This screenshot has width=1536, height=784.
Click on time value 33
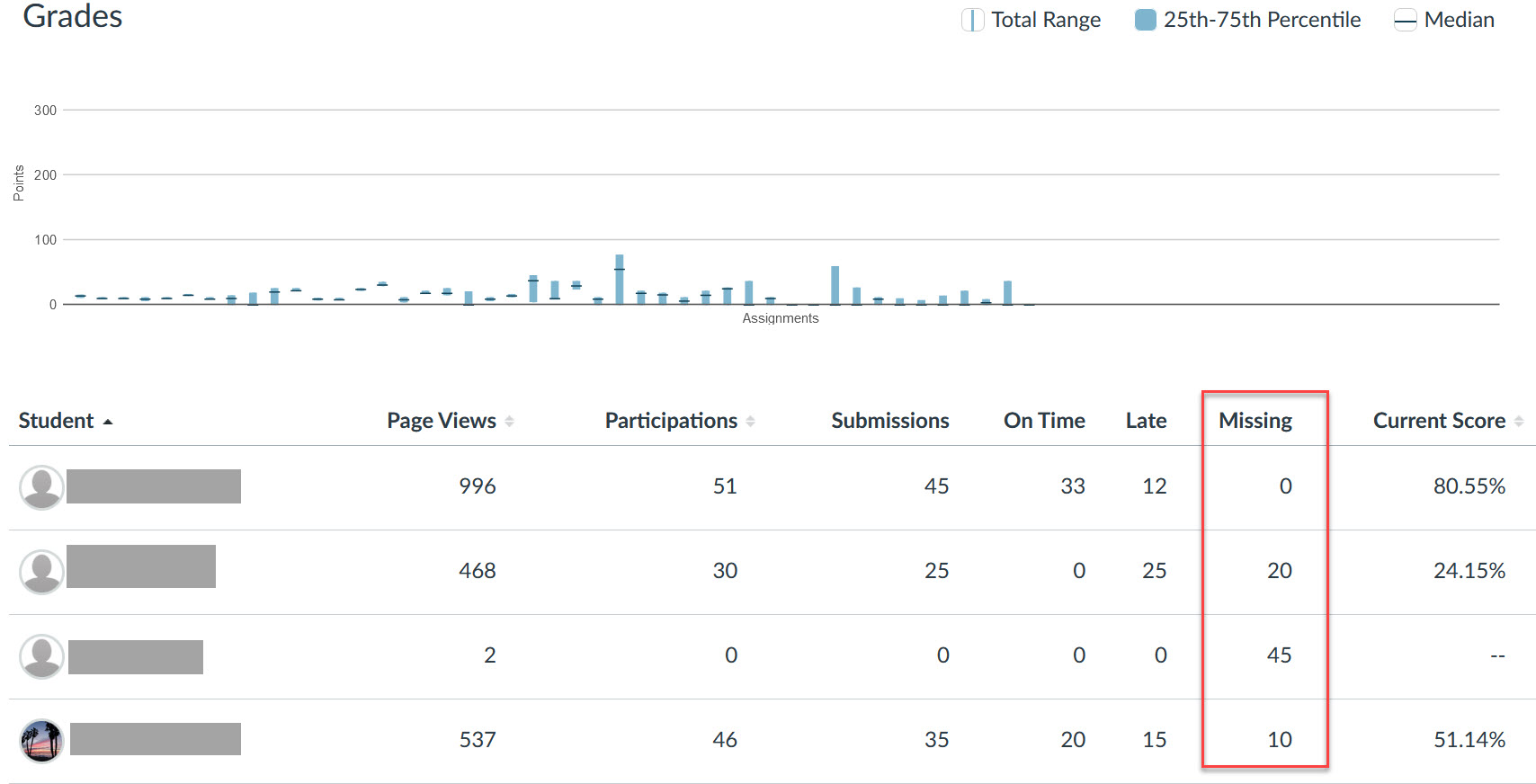1073,486
